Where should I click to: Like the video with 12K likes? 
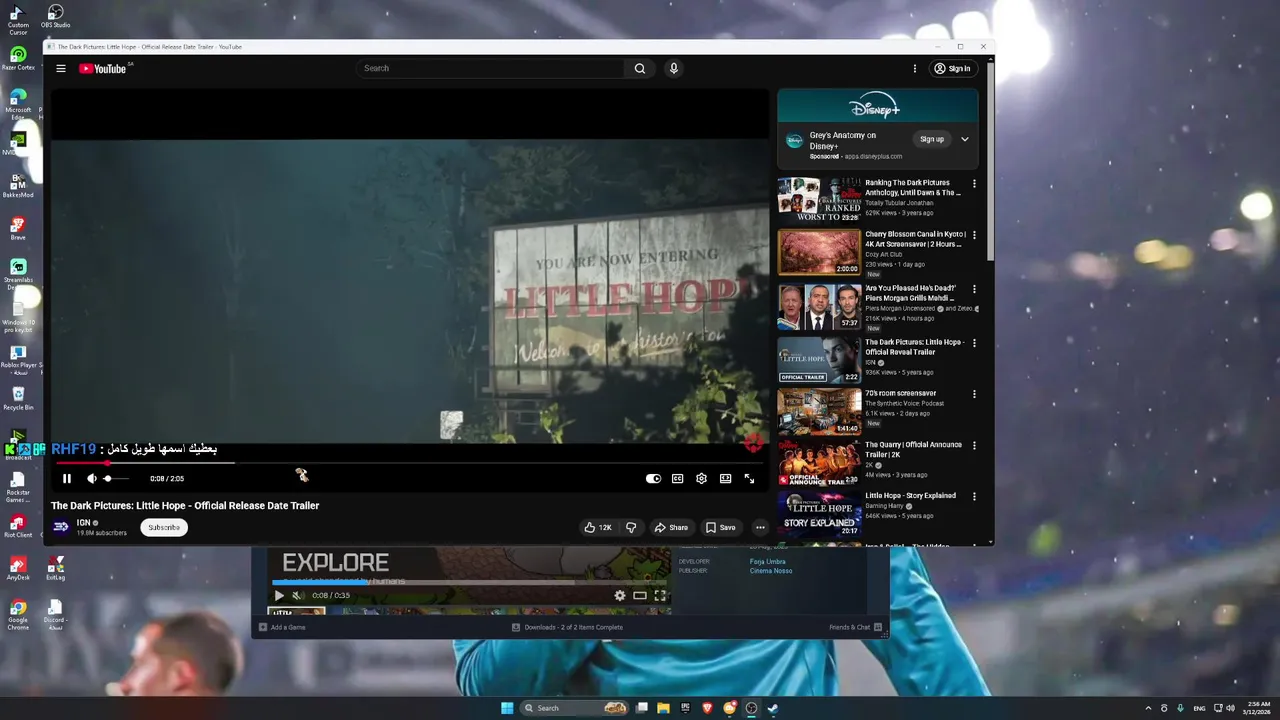(x=598, y=527)
